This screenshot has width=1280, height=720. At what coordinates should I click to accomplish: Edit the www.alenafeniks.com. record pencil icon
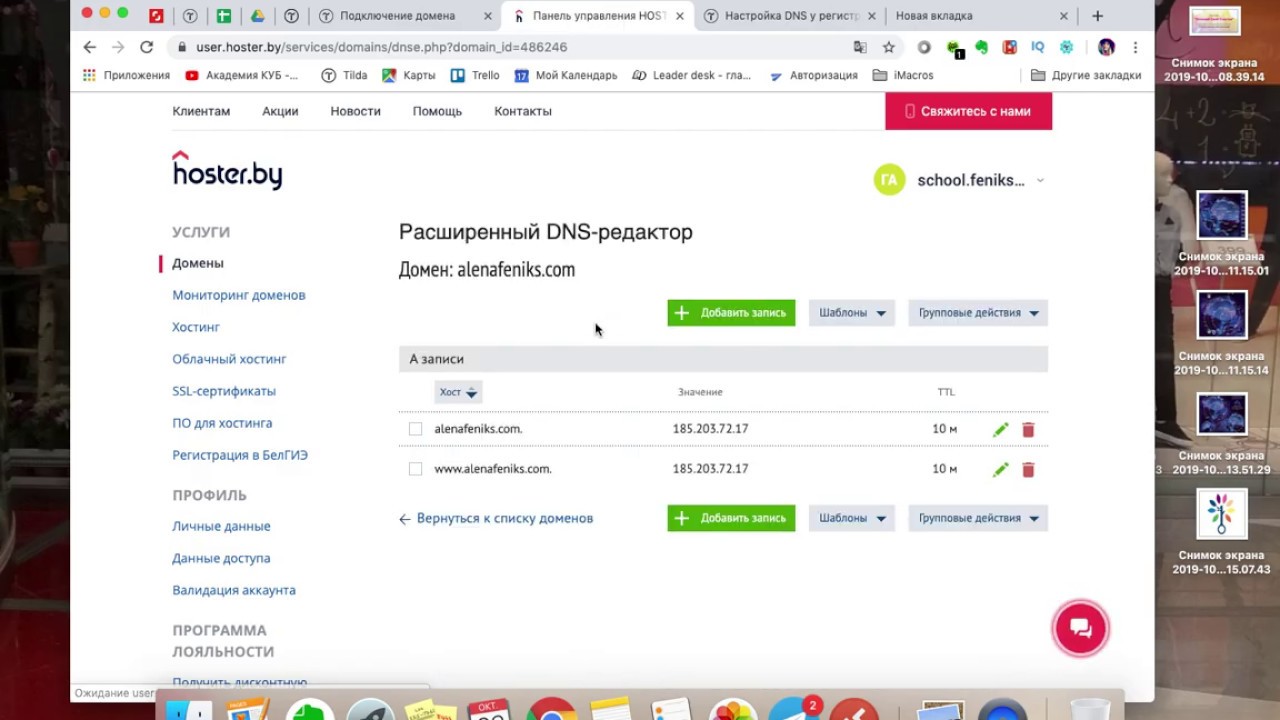pos(1001,469)
